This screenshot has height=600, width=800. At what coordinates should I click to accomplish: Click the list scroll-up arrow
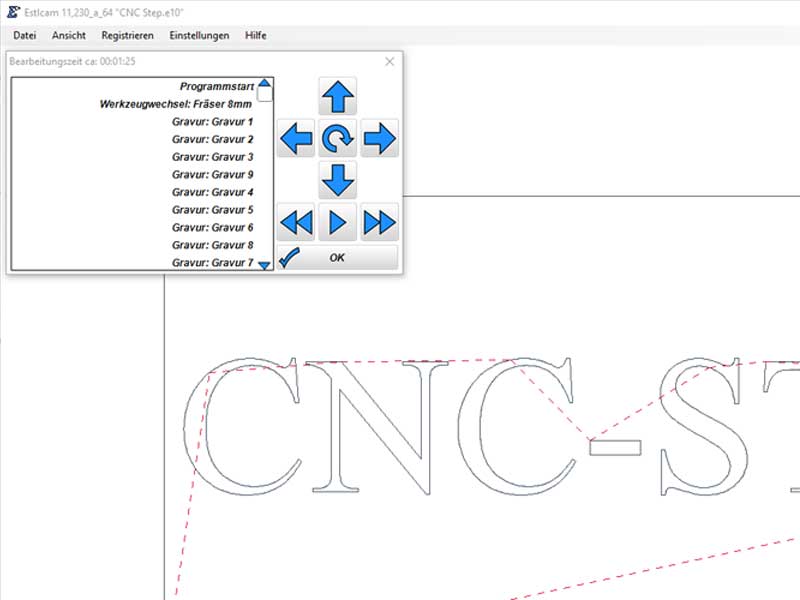pyautogui.click(x=264, y=83)
